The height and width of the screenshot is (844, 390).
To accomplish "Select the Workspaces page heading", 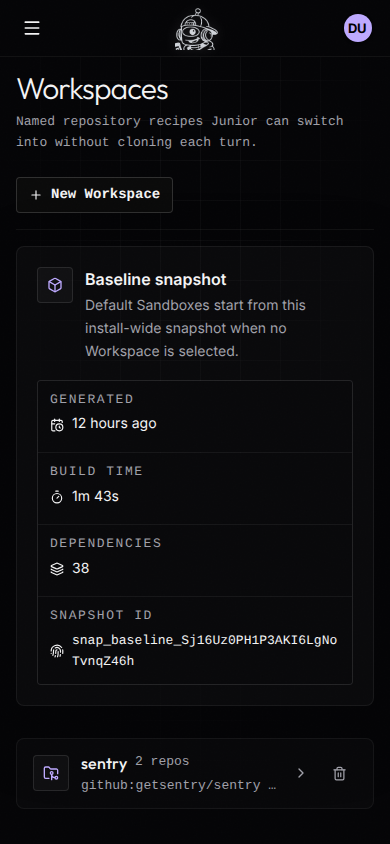I will (x=93, y=89).
